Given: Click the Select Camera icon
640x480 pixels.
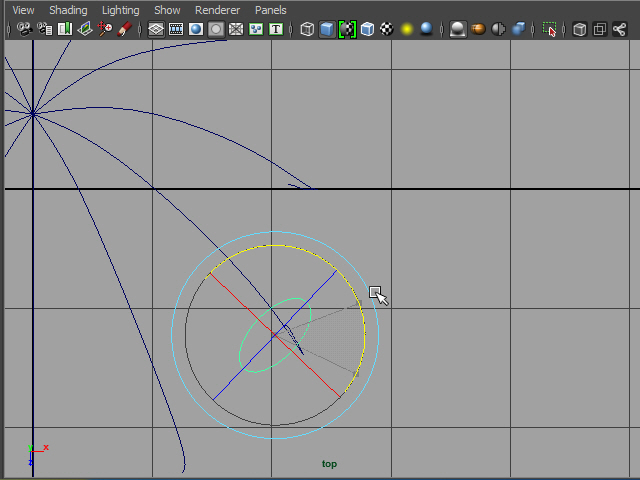Looking at the screenshot, I should 24,29.
